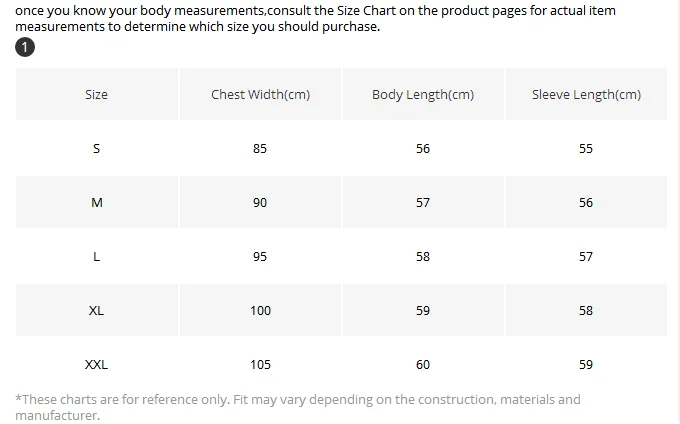Click the XL size row label
Viewport: 680px width, 424px height.
pos(97,310)
